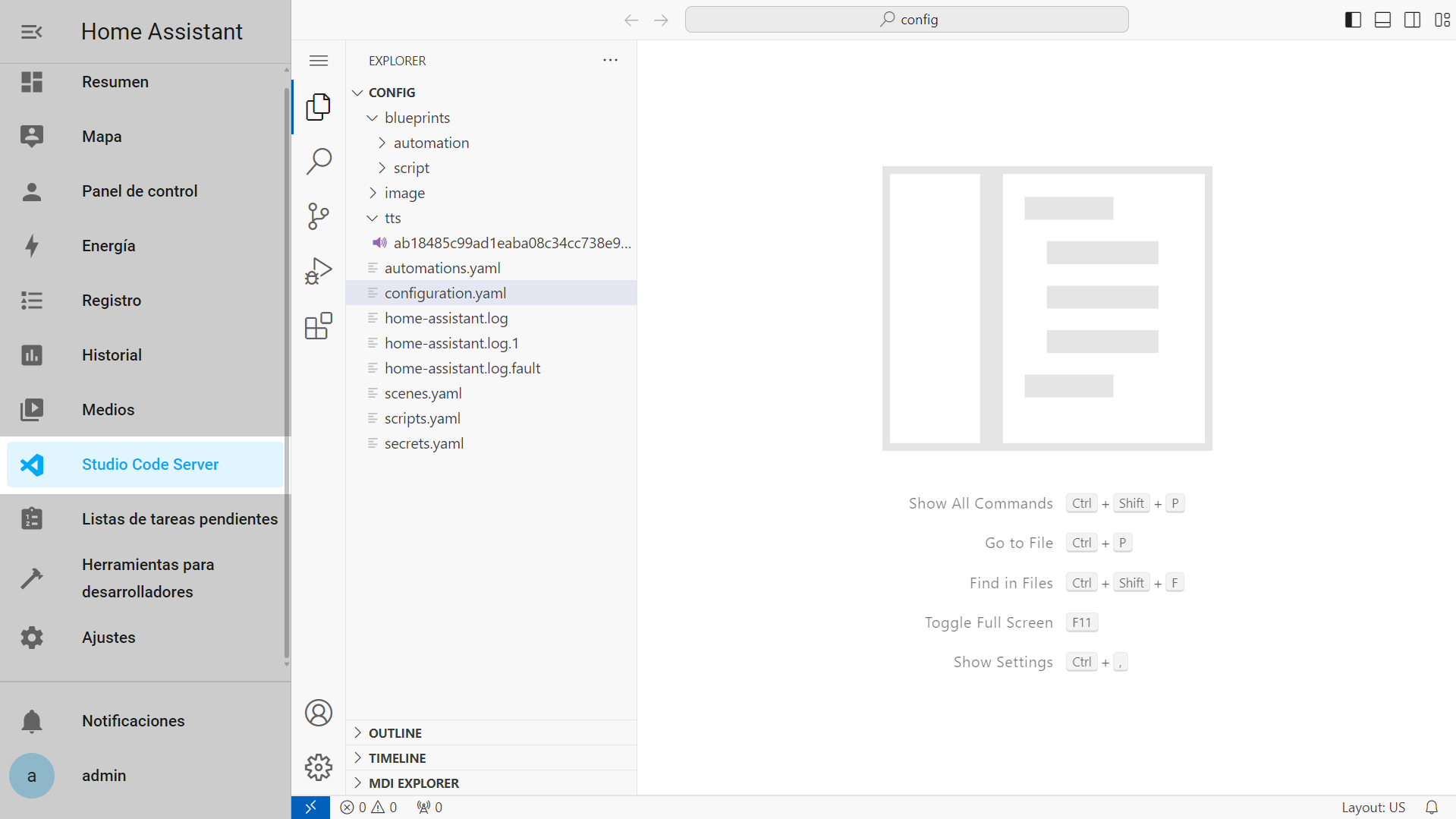Navigate back using the back arrow
Viewport: 1456px width, 819px height.
click(x=631, y=20)
